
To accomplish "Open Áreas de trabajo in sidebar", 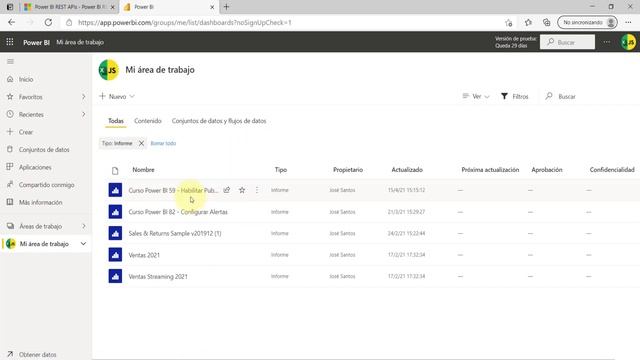I will click(40, 226).
